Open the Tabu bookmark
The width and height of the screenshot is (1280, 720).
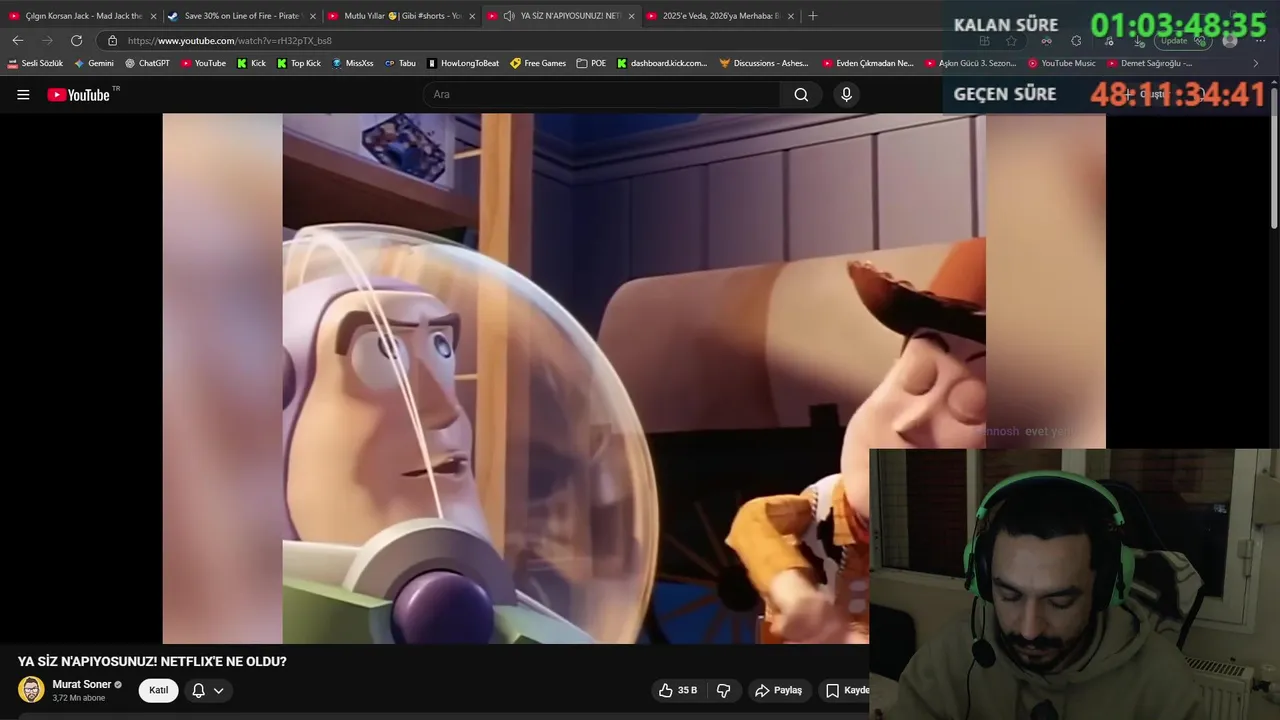click(400, 63)
